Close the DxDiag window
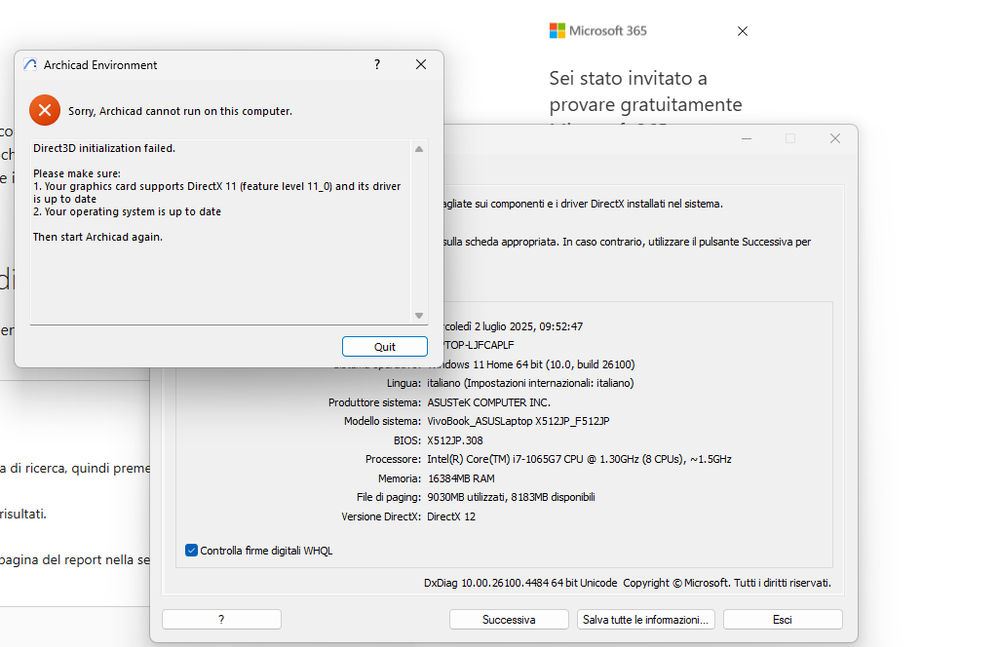999x647 pixels. click(835, 138)
